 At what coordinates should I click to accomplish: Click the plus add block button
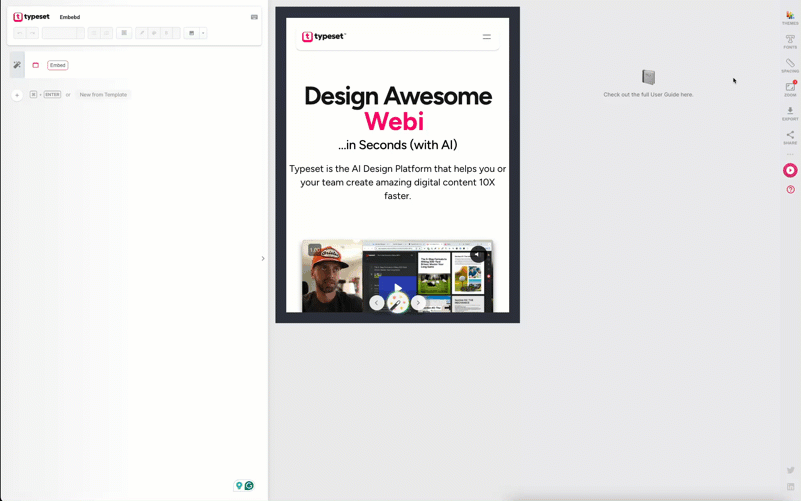(17, 95)
